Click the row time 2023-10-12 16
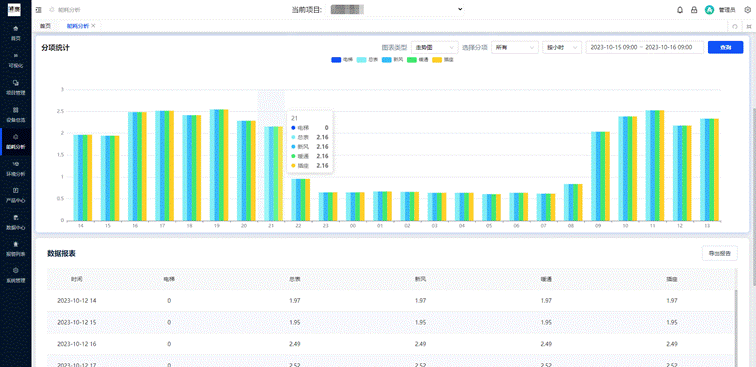The image size is (756, 367). pyautogui.click(x=77, y=344)
